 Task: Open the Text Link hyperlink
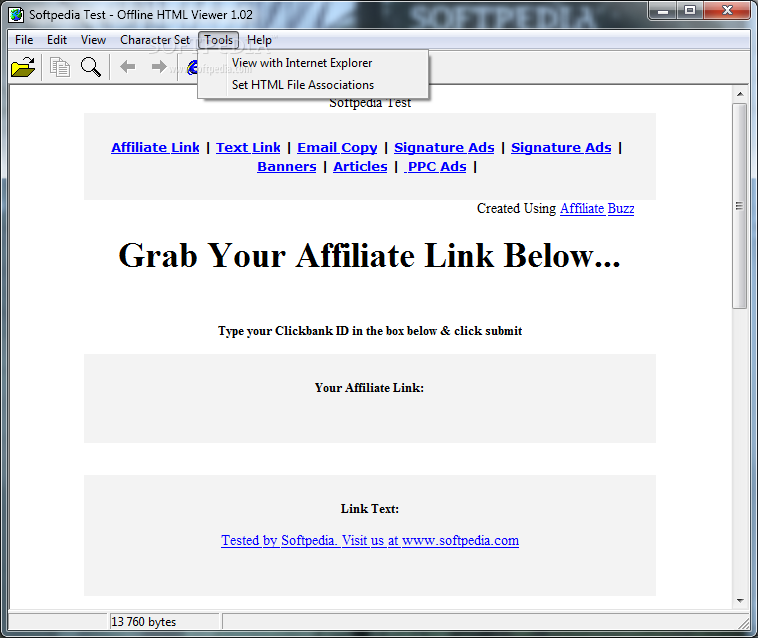pyautogui.click(x=248, y=147)
